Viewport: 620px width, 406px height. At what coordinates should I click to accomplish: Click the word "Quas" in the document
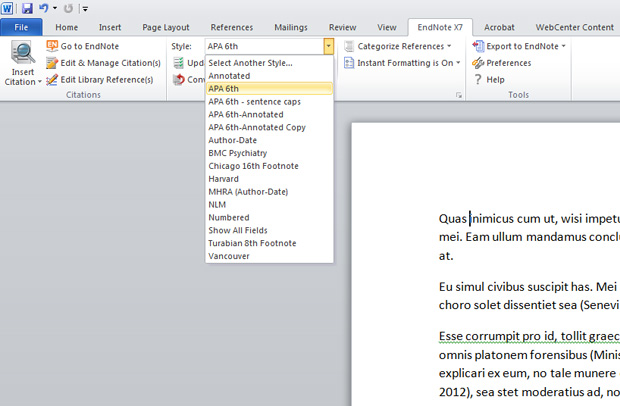click(x=453, y=219)
